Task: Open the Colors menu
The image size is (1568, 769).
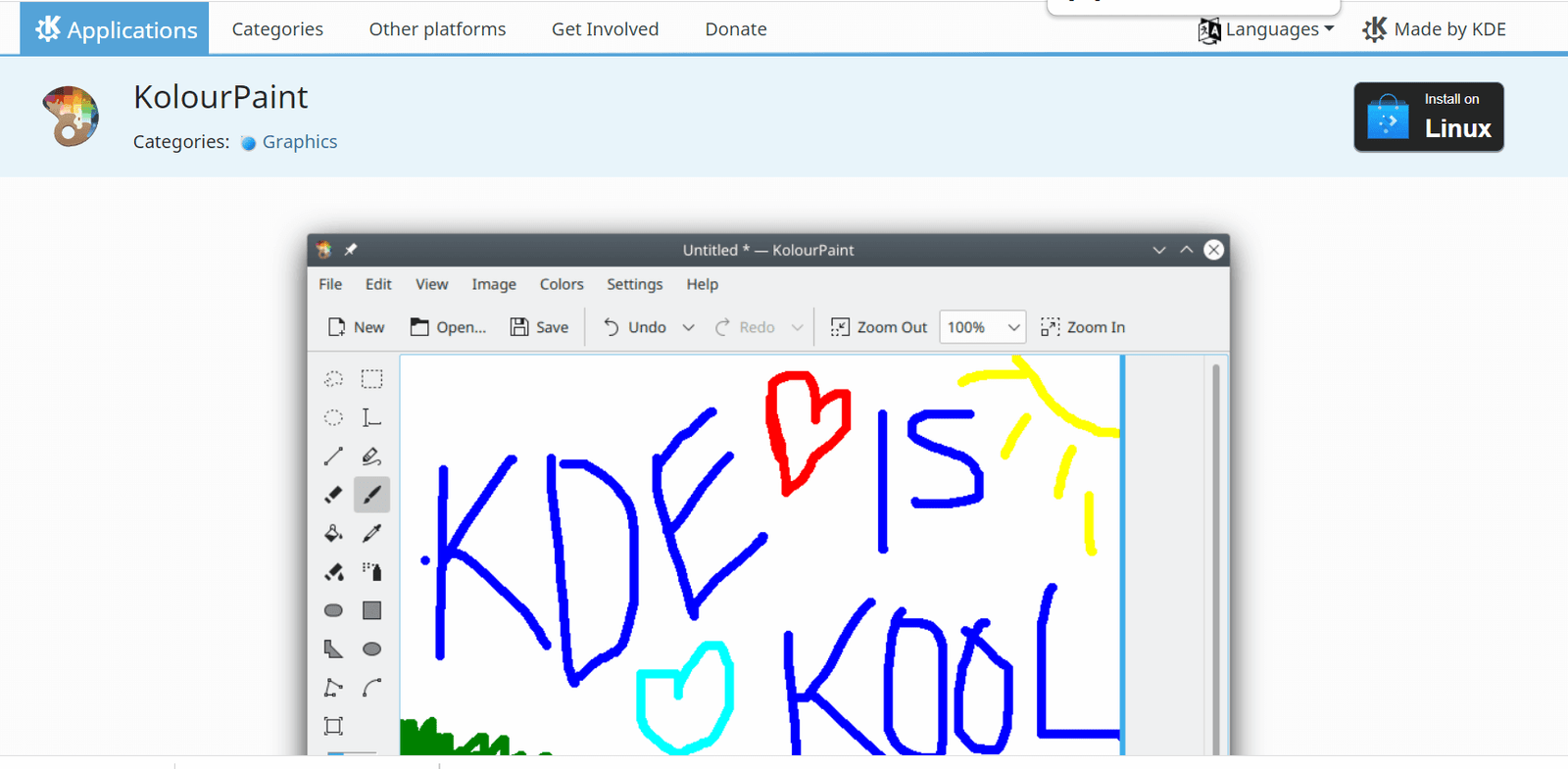Action: (562, 284)
